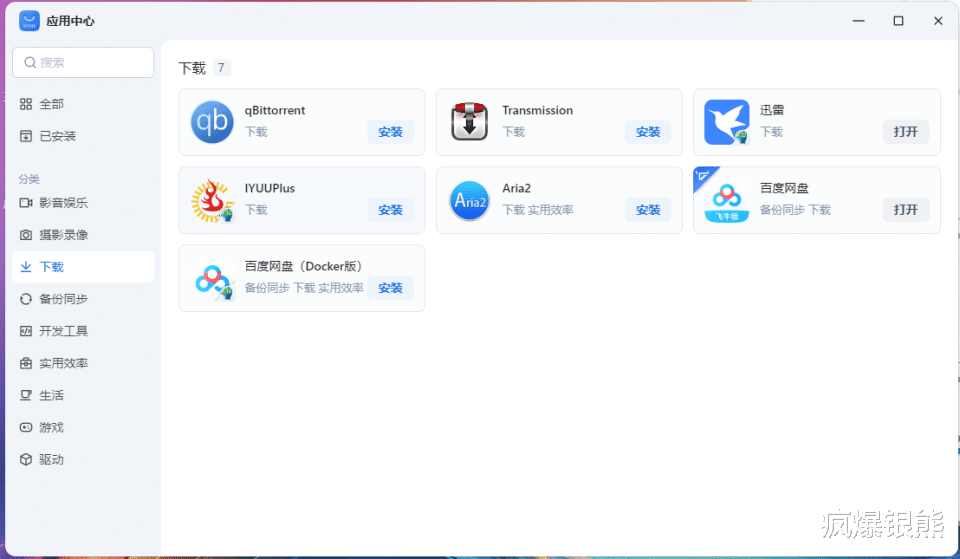The image size is (960, 559).
Task: Click the IYUUPlus app title
Action: click(270, 188)
